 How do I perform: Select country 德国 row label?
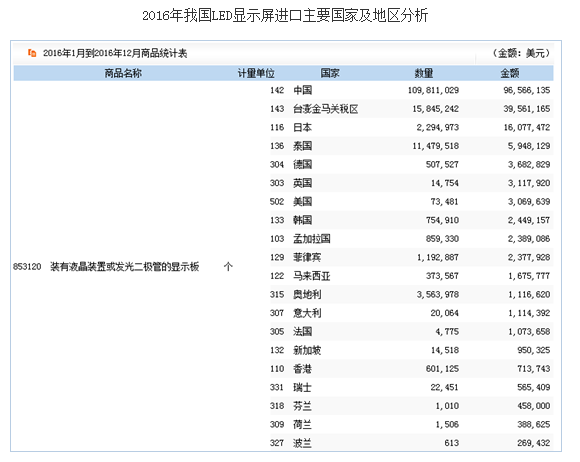303,164
